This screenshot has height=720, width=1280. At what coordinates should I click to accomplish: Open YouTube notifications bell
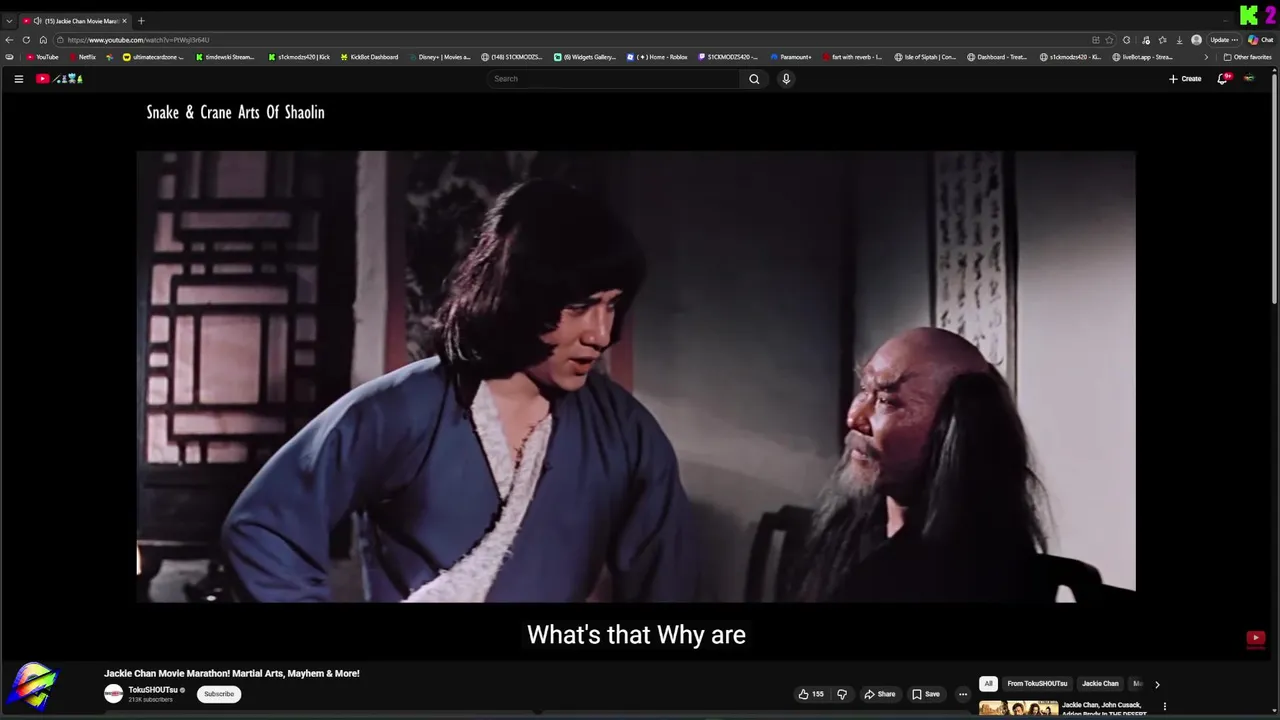[x=1223, y=79]
